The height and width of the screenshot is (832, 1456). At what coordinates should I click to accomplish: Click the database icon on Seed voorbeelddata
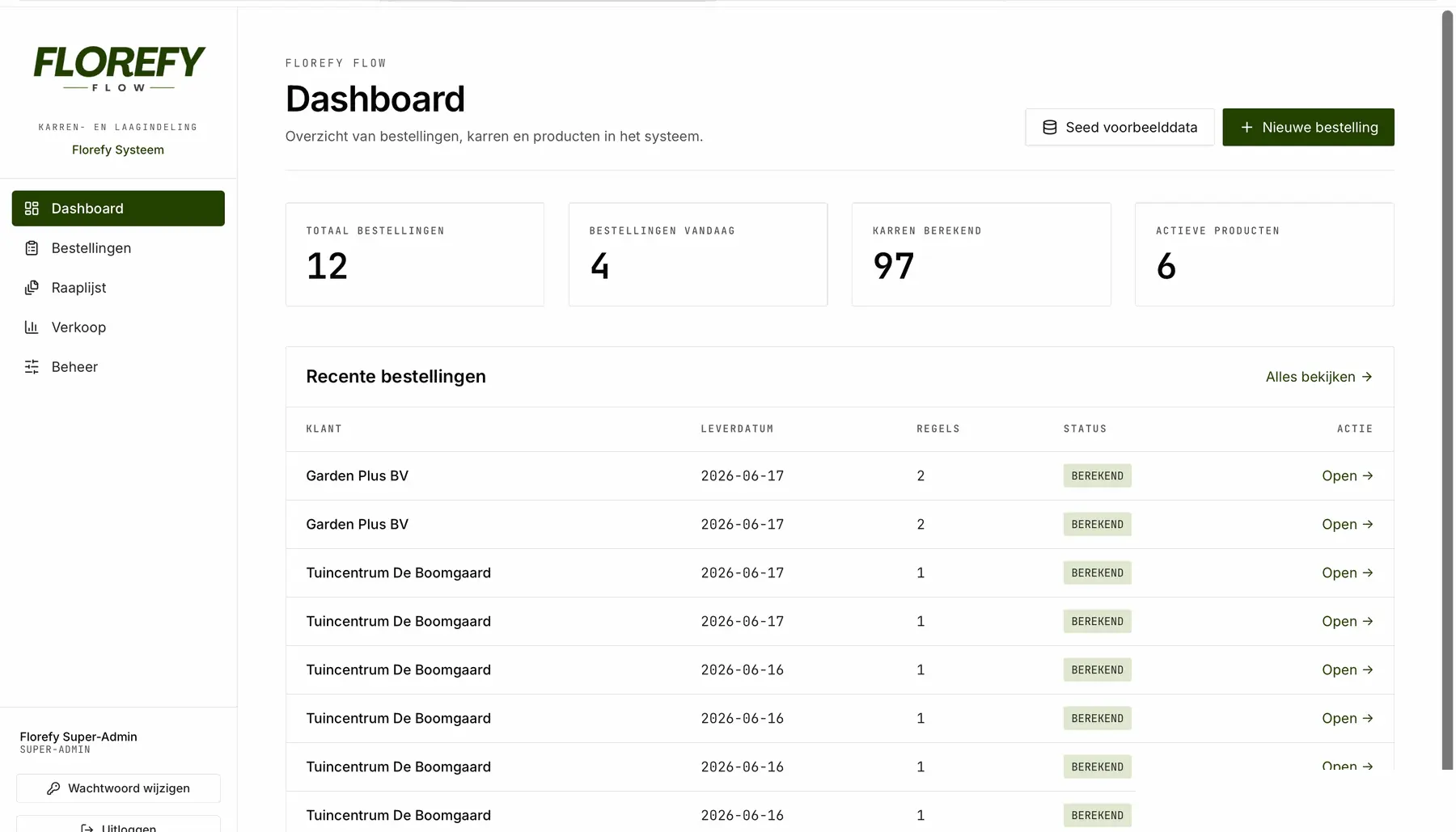tap(1050, 128)
